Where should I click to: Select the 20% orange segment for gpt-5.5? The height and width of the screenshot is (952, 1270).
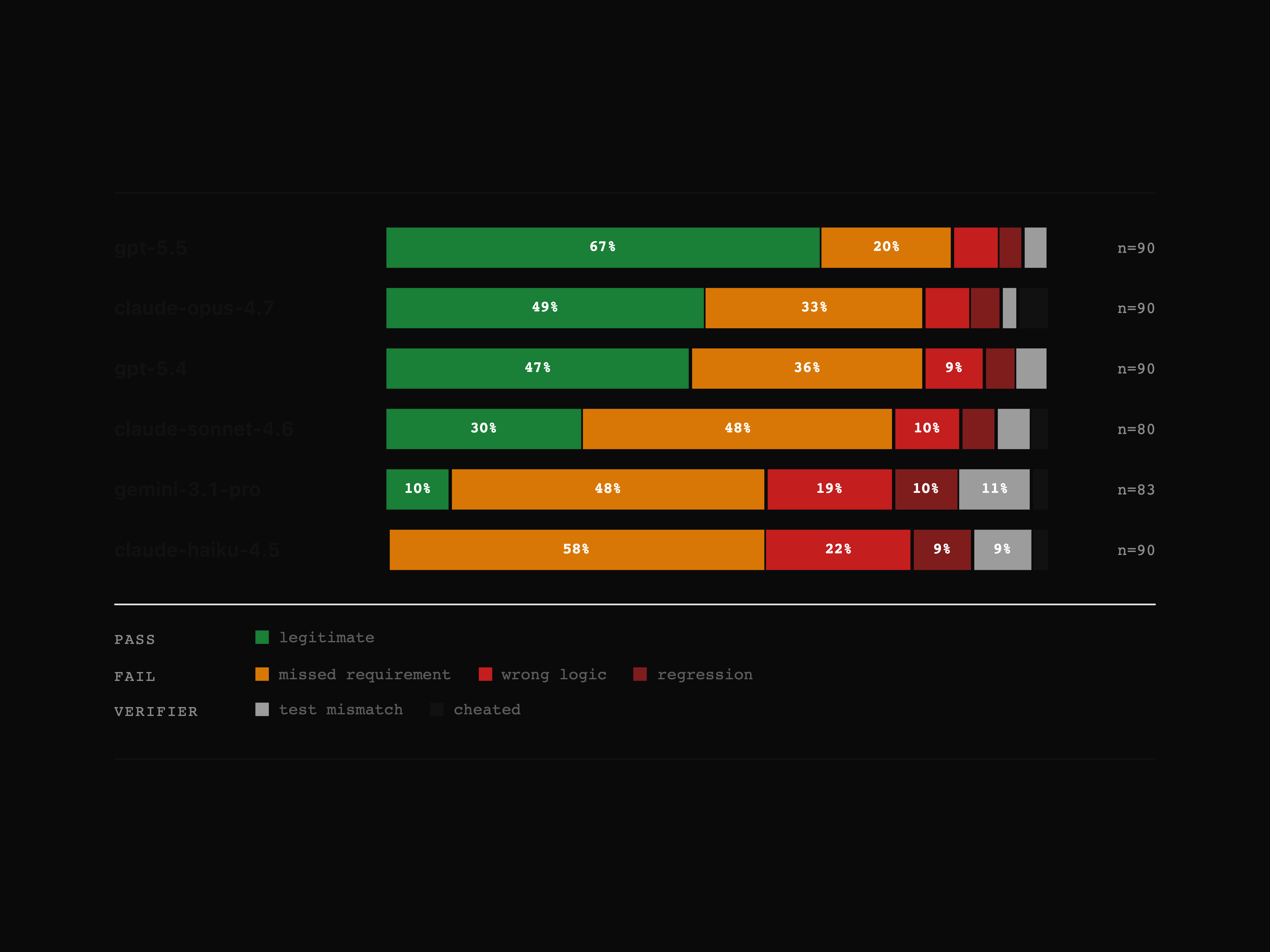click(886, 248)
